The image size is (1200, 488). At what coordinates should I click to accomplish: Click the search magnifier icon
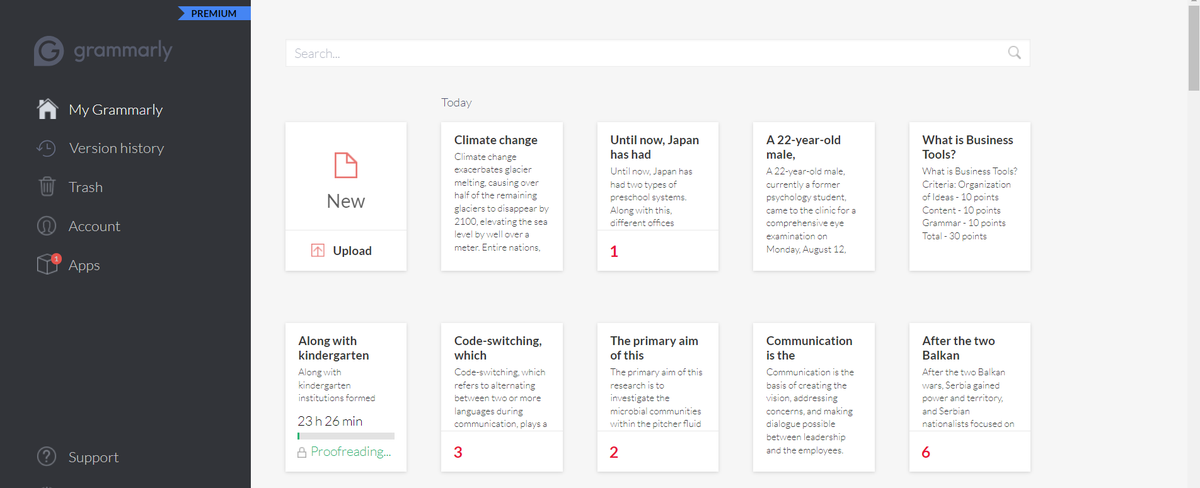click(1014, 53)
